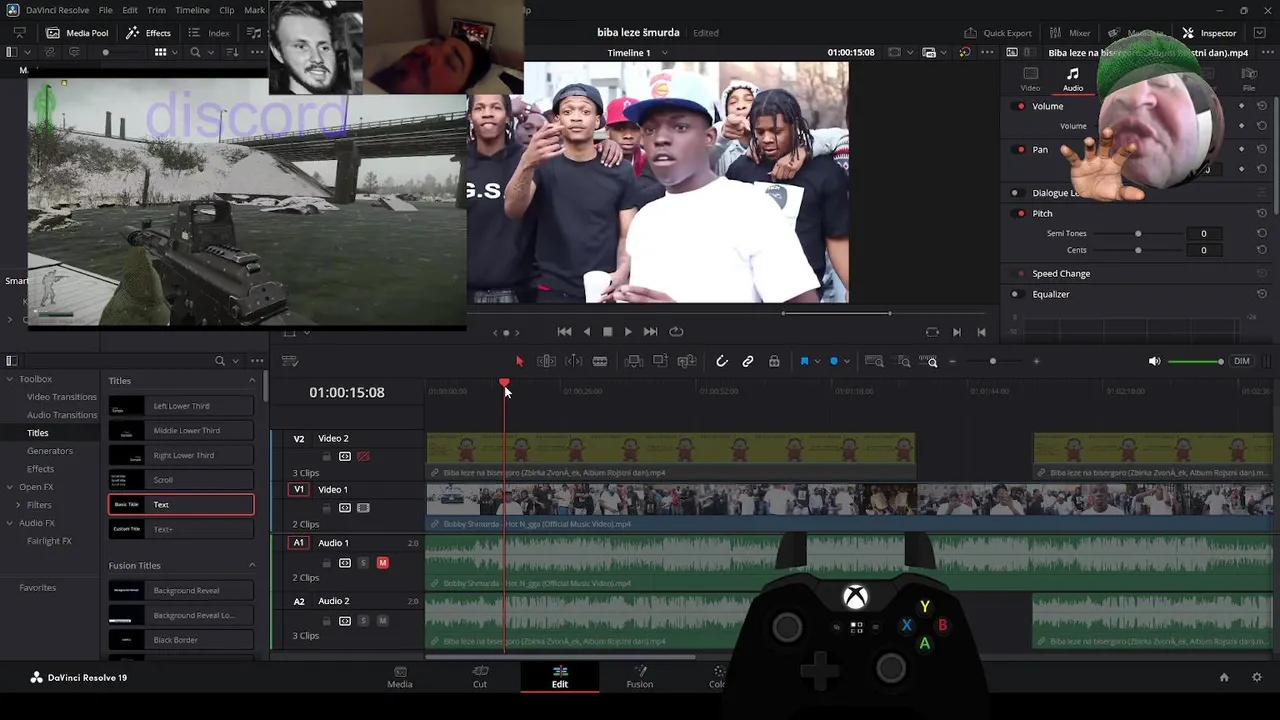Expand the Audio FX tree
Viewport: 1280px width, 720px height.
(x=10, y=523)
